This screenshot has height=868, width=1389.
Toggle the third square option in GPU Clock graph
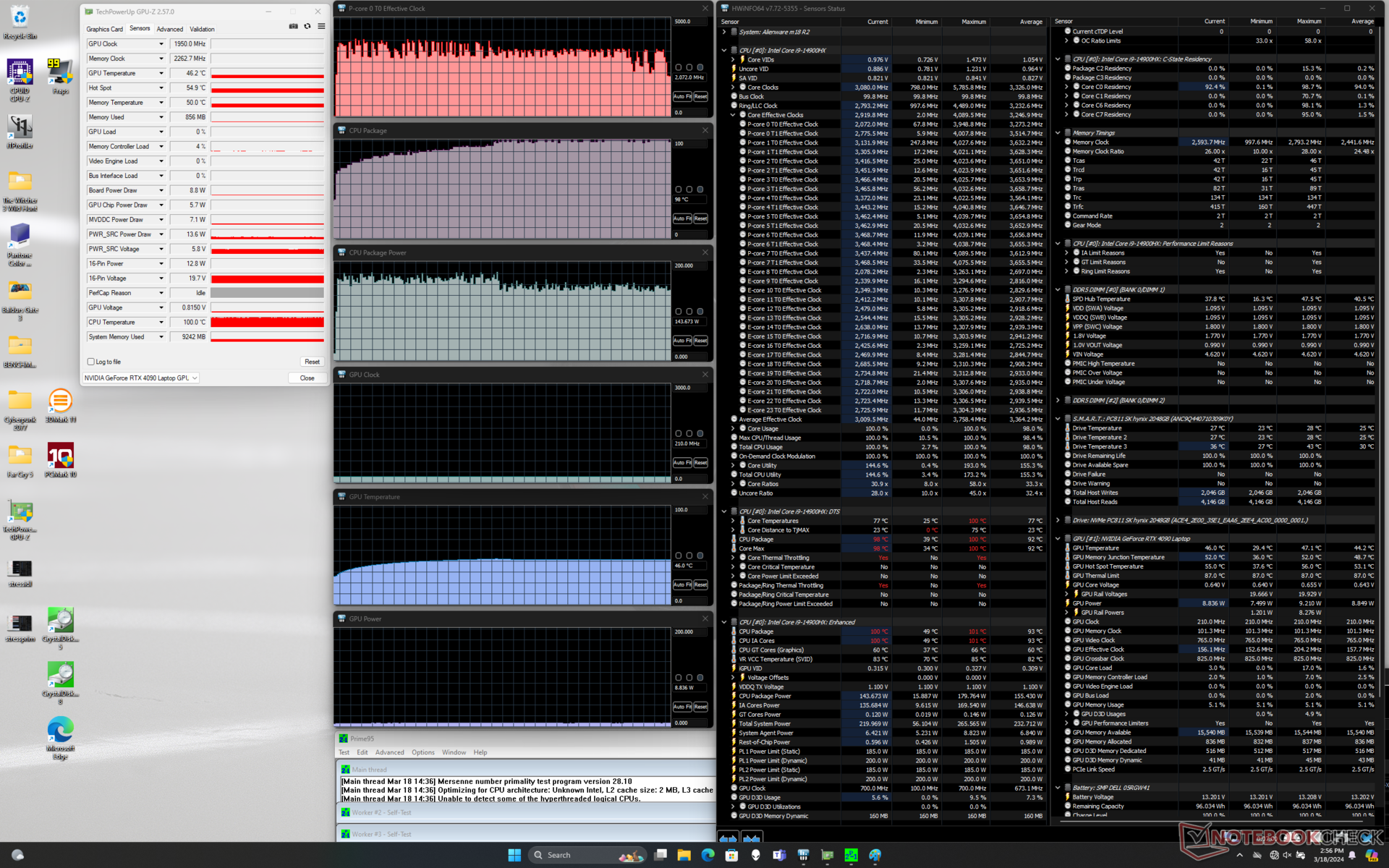click(x=700, y=433)
